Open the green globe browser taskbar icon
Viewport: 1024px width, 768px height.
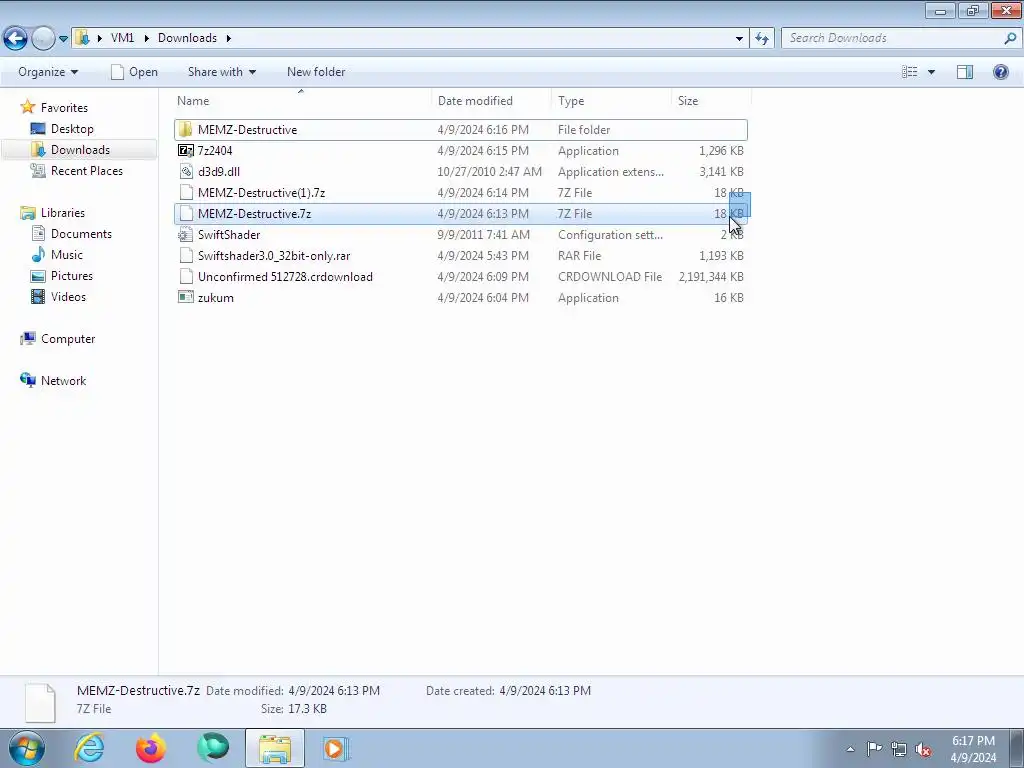tap(213, 748)
